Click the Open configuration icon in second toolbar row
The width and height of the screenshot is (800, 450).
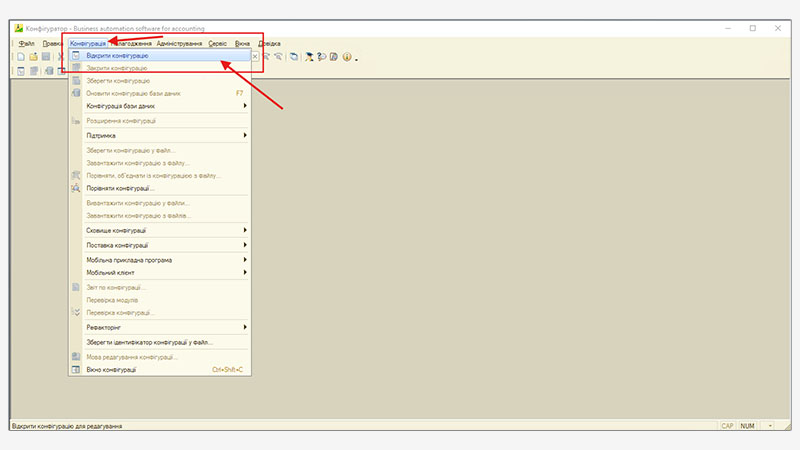click(20, 71)
